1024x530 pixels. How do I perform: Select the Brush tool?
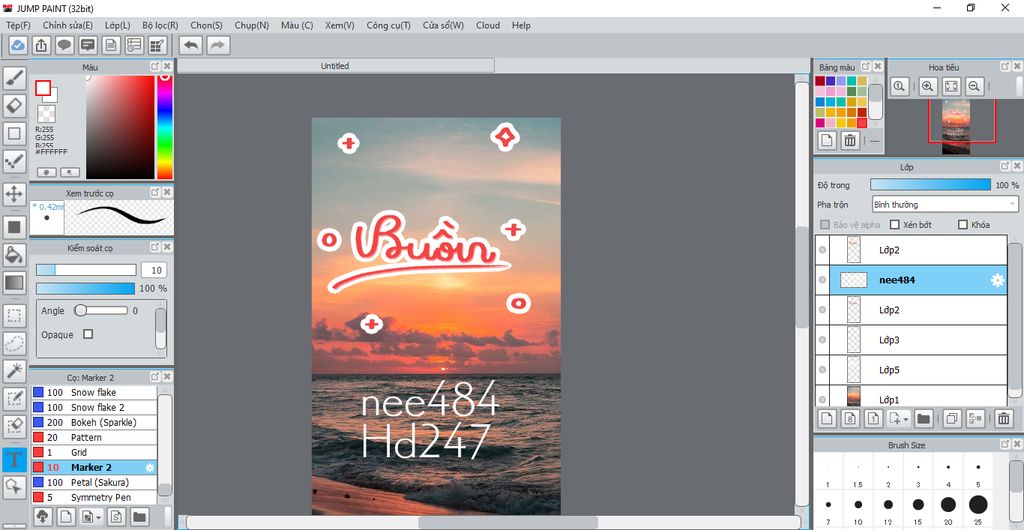coord(14,78)
